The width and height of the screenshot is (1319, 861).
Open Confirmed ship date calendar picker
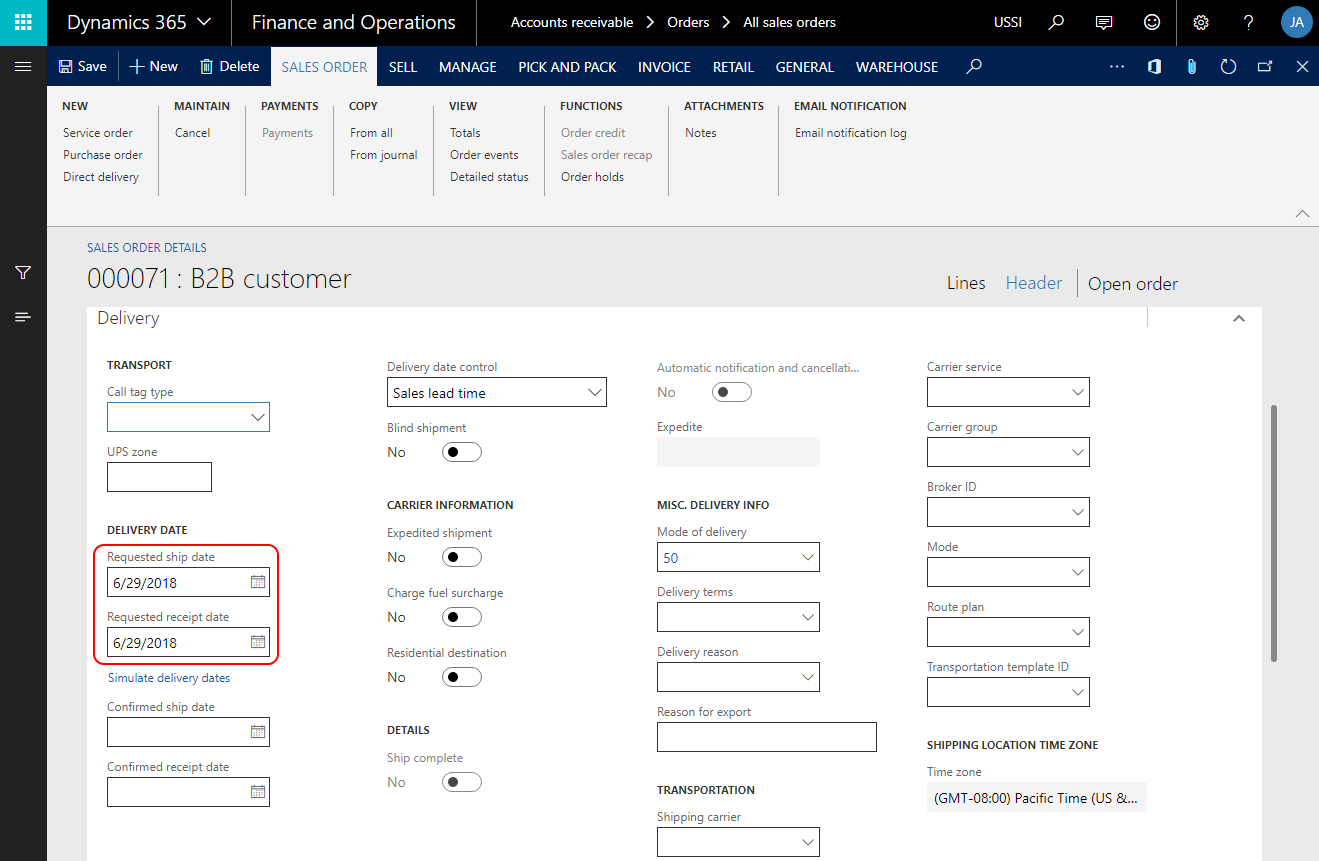coord(257,732)
